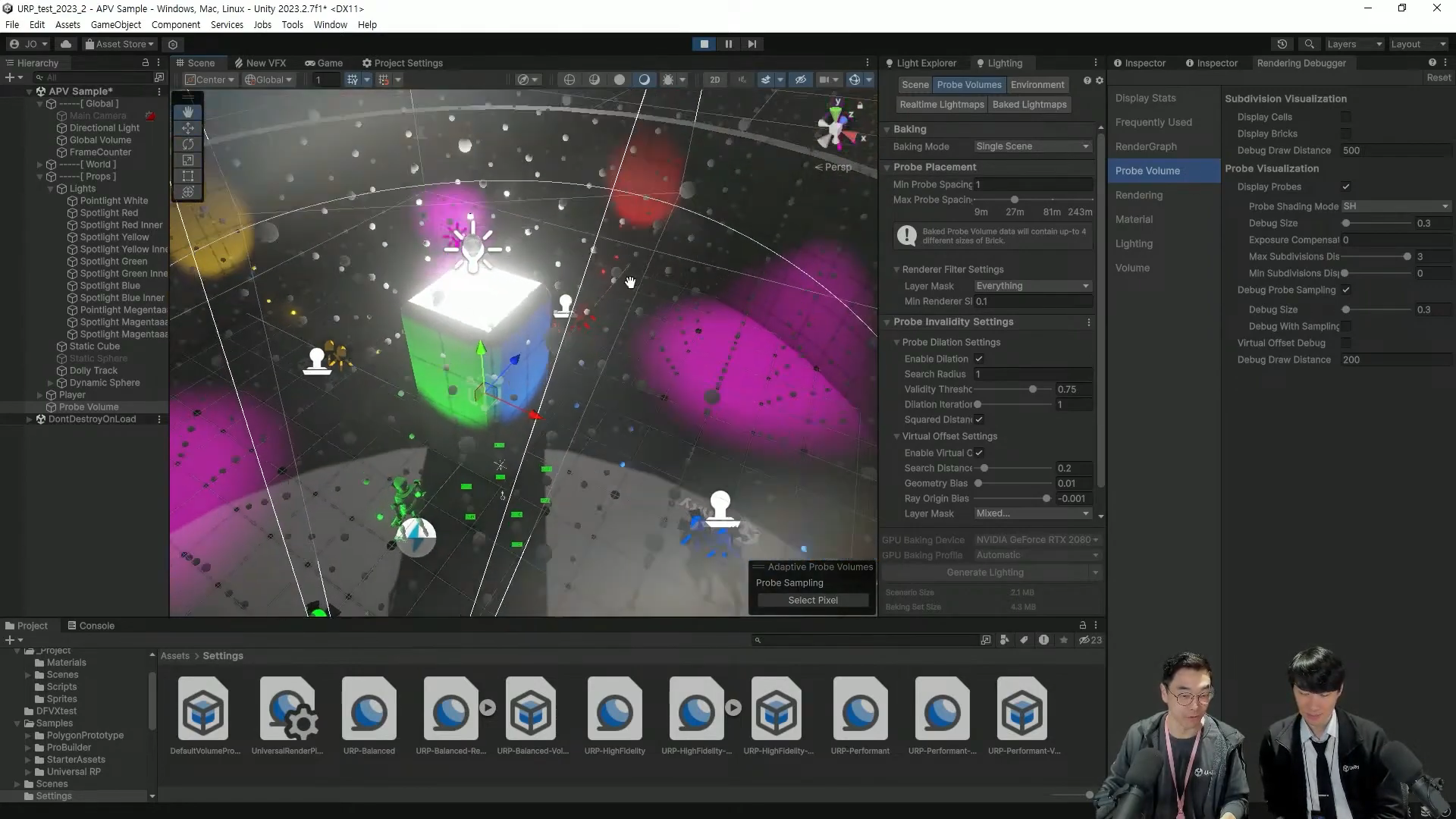Select the Move tool in scene

188,128
